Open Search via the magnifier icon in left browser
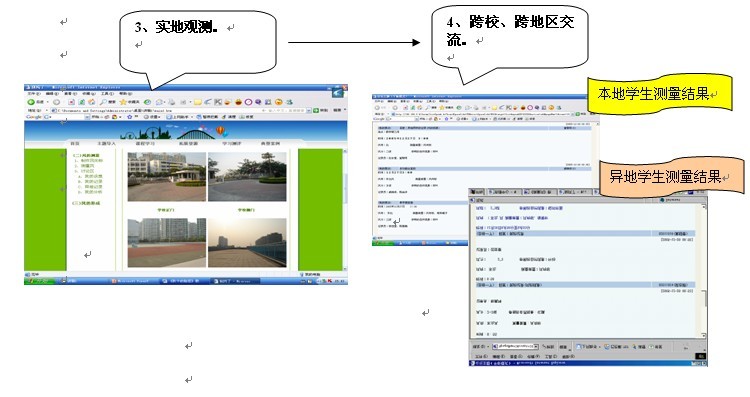This screenshot has height=397, width=750. click(x=103, y=102)
